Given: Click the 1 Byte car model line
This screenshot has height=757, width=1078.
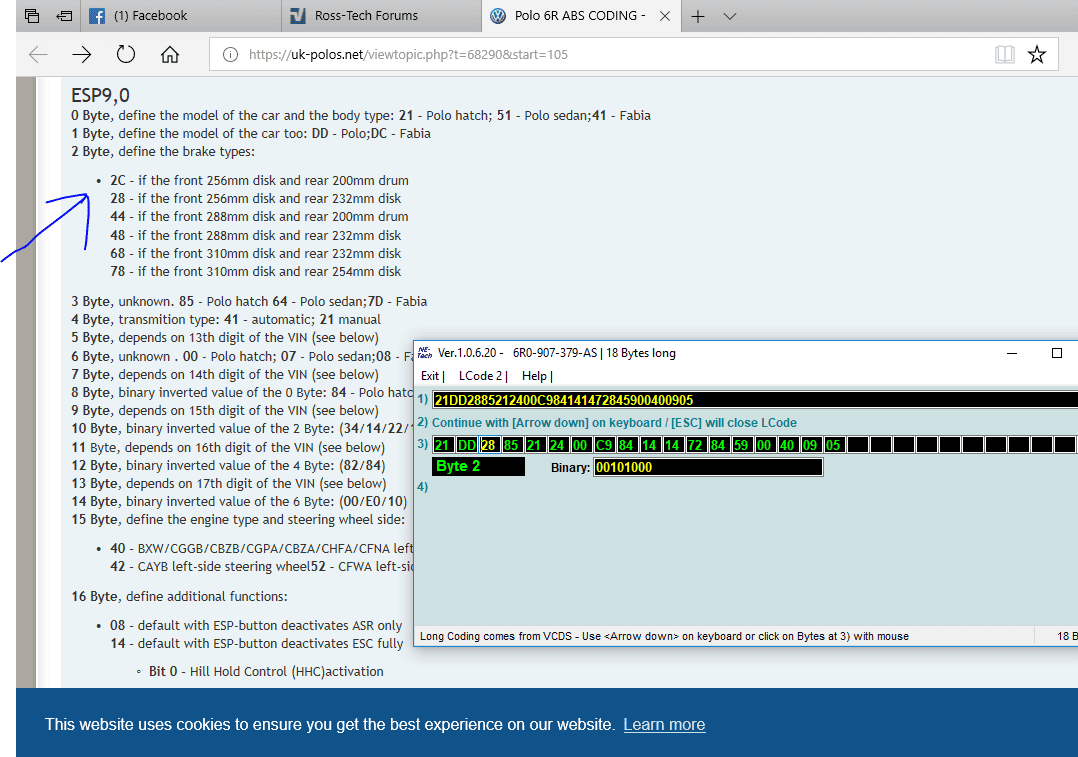Looking at the screenshot, I should 251,133.
